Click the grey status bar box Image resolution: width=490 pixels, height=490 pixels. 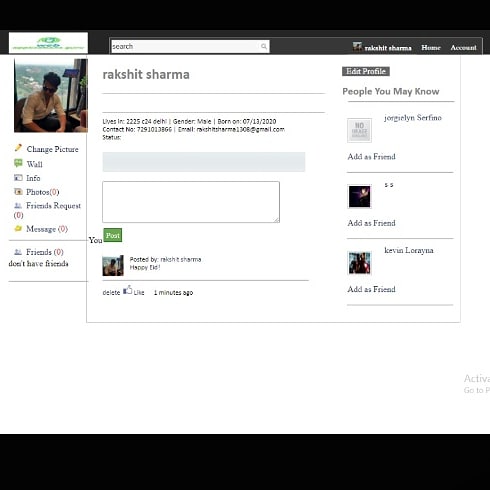coord(204,162)
